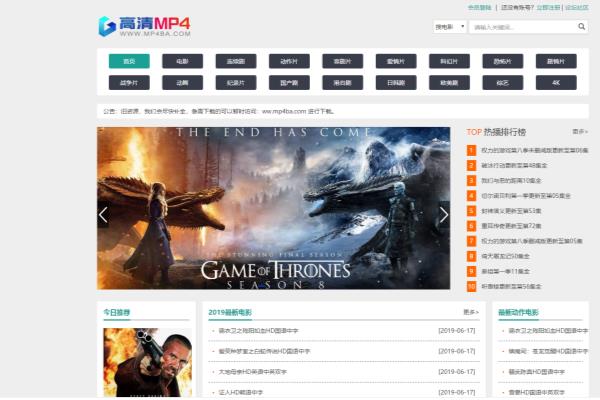
Task: Show the next carousel slide
Action: point(444,214)
